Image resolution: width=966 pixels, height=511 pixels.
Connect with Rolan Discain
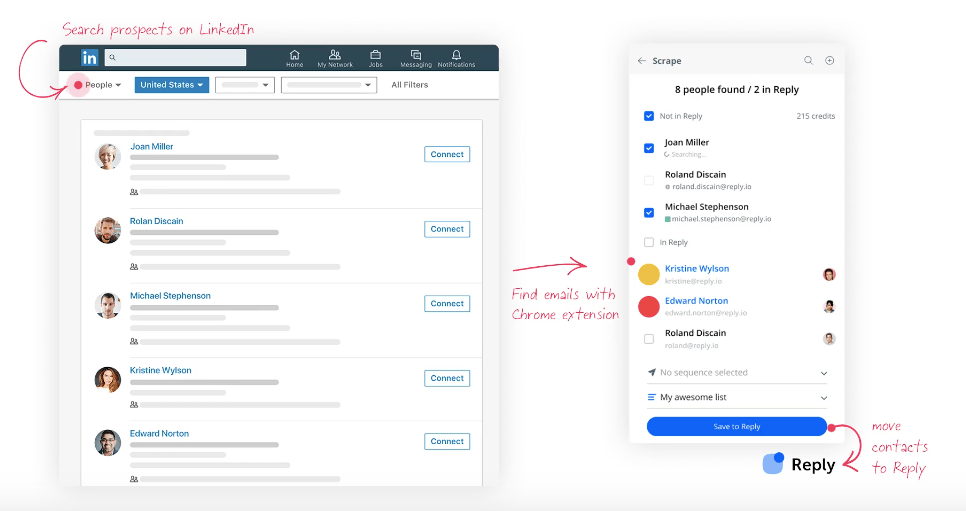(x=447, y=229)
